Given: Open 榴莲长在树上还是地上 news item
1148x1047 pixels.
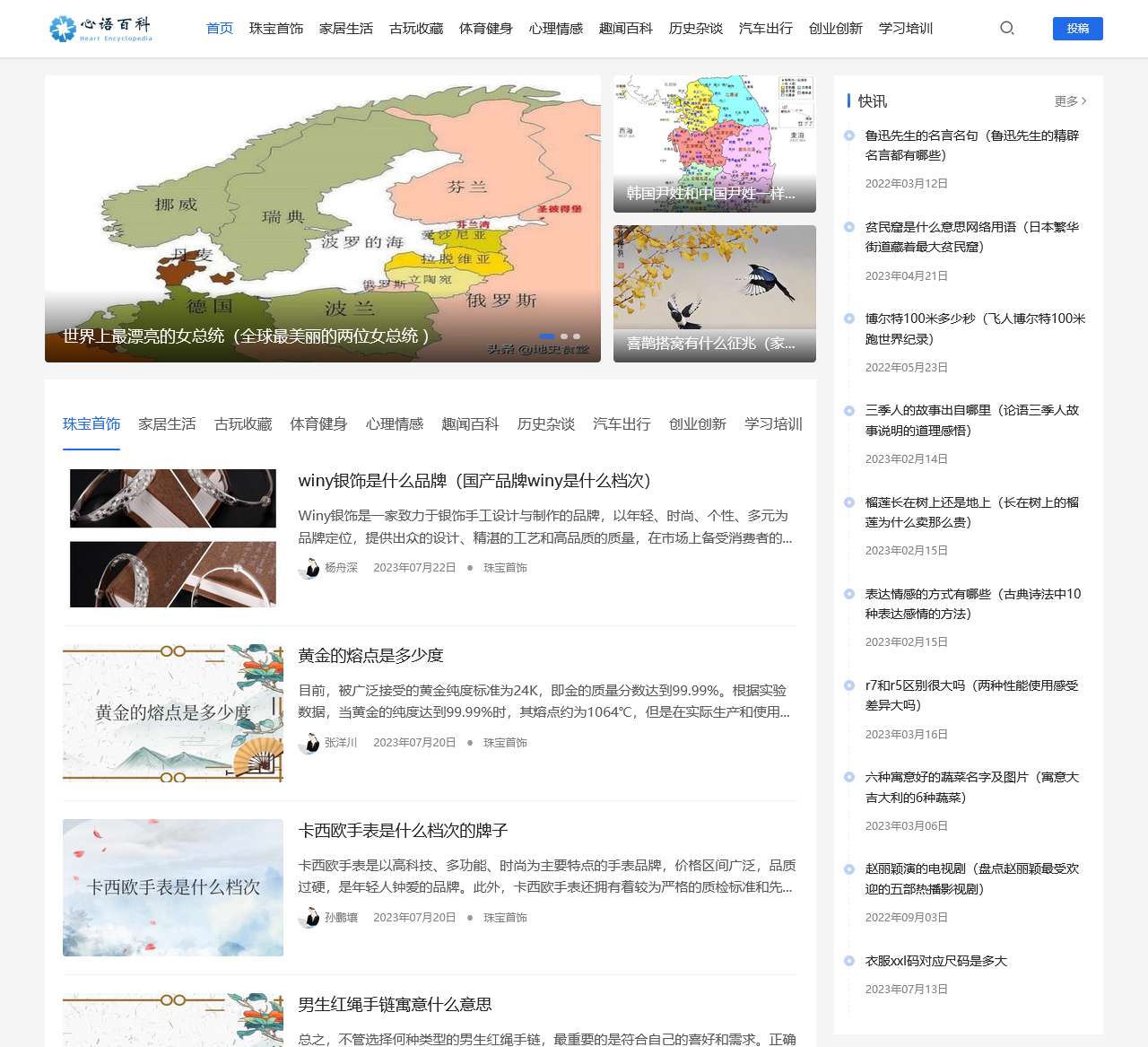Looking at the screenshot, I should [972, 512].
